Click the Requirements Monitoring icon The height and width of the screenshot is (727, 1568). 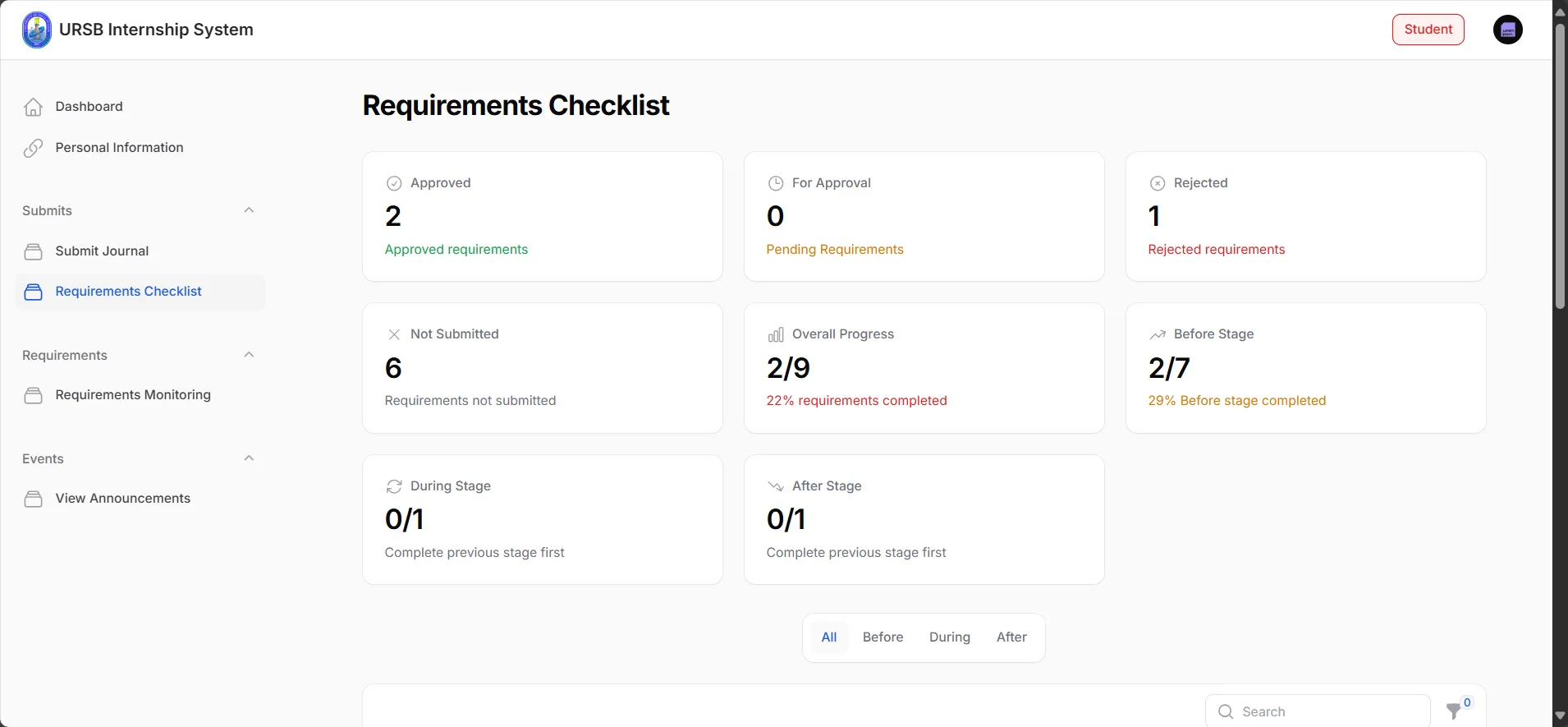click(34, 395)
